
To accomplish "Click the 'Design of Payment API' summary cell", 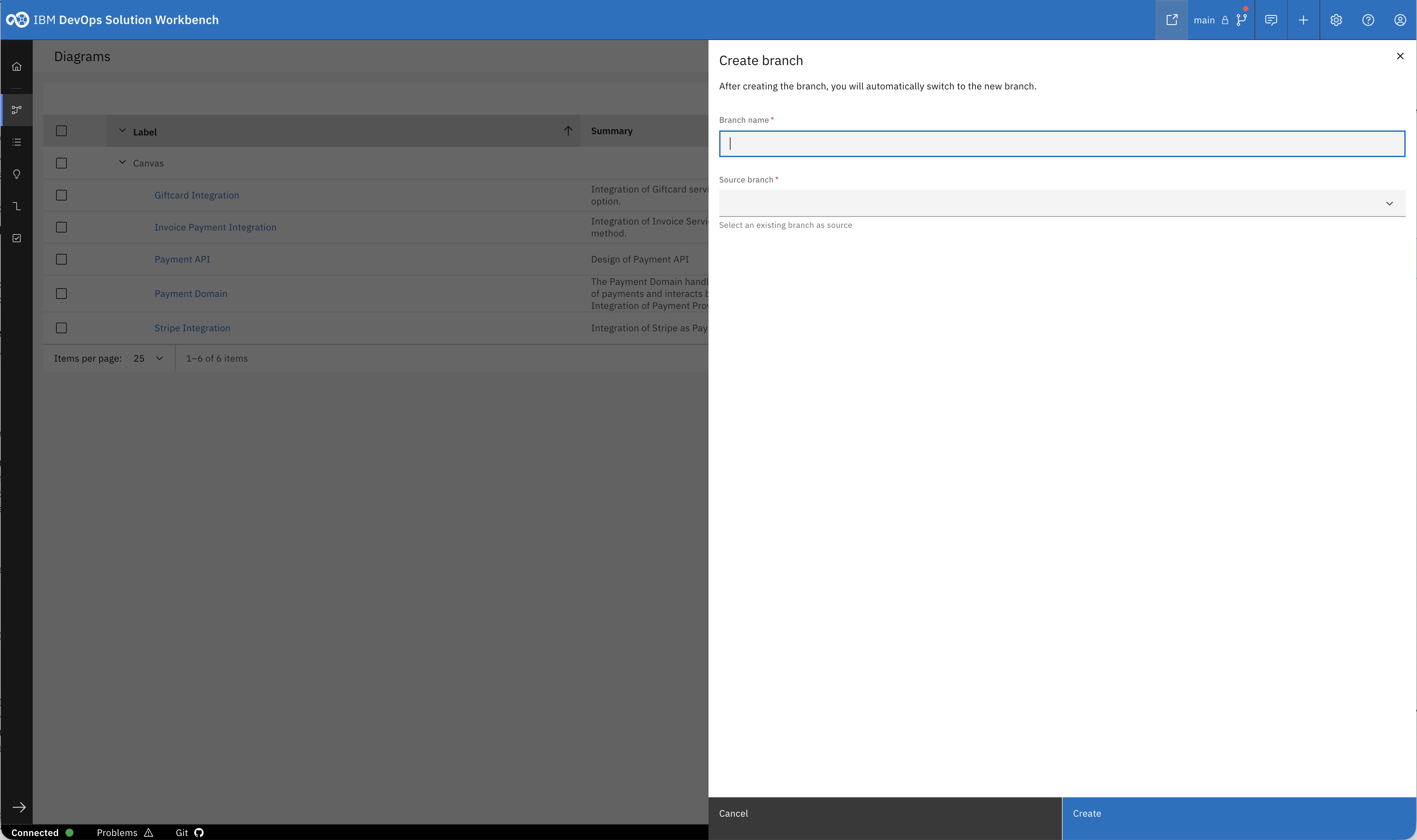I will point(640,259).
